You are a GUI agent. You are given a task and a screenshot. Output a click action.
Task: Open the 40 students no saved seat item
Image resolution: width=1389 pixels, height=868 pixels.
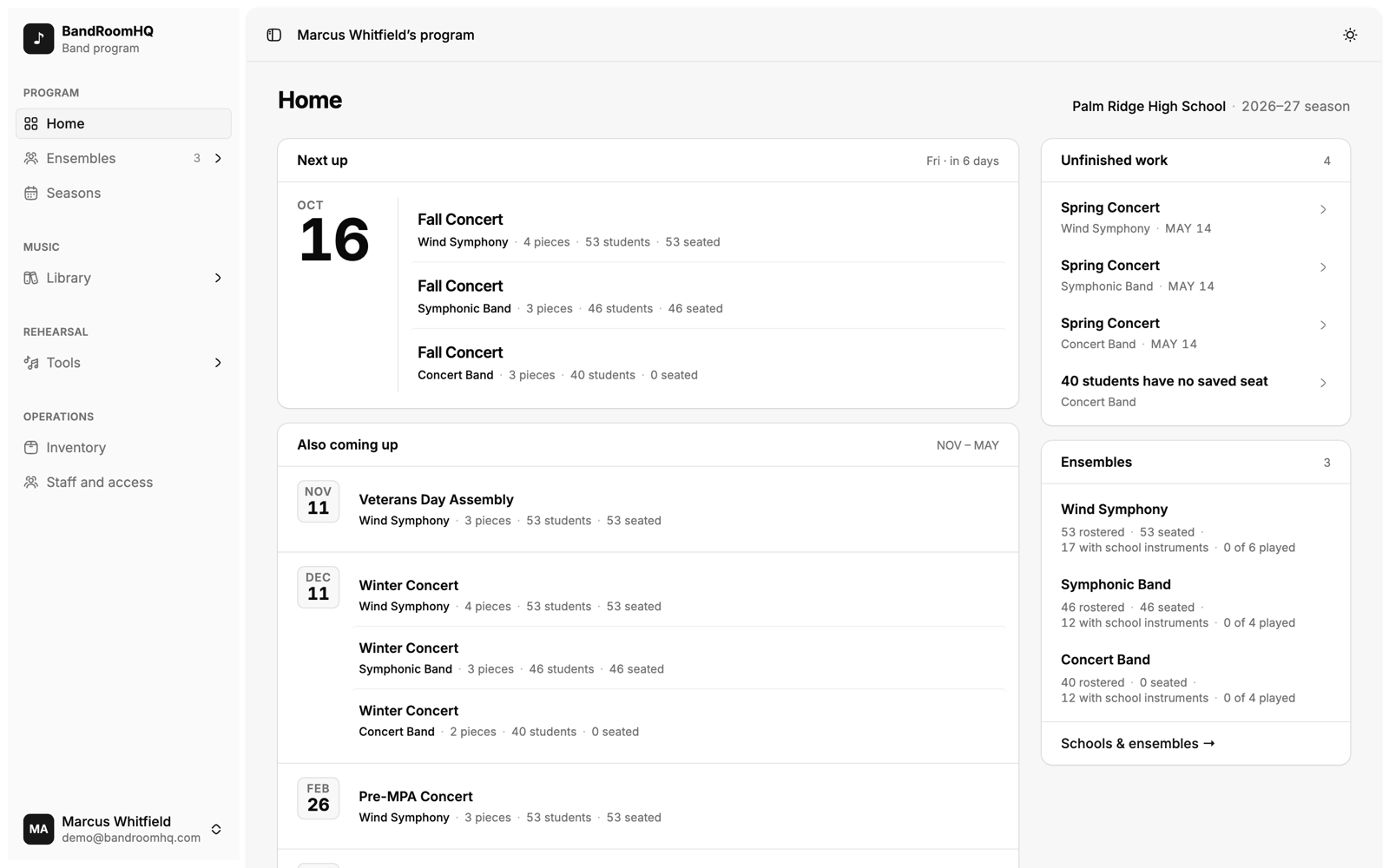click(x=1195, y=391)
